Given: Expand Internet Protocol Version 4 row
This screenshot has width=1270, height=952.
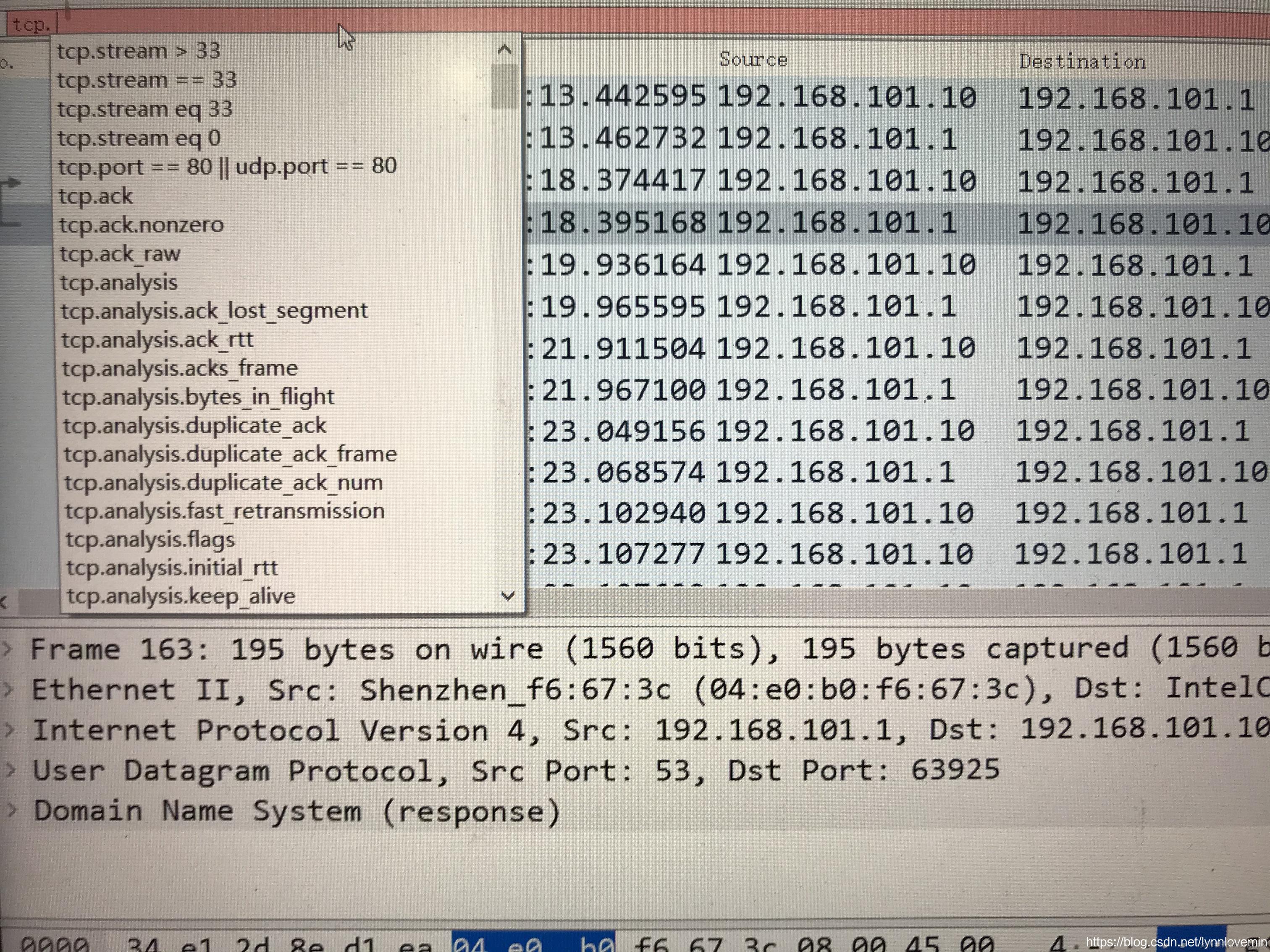Looking at the screenshot, I should pos(9,730).
